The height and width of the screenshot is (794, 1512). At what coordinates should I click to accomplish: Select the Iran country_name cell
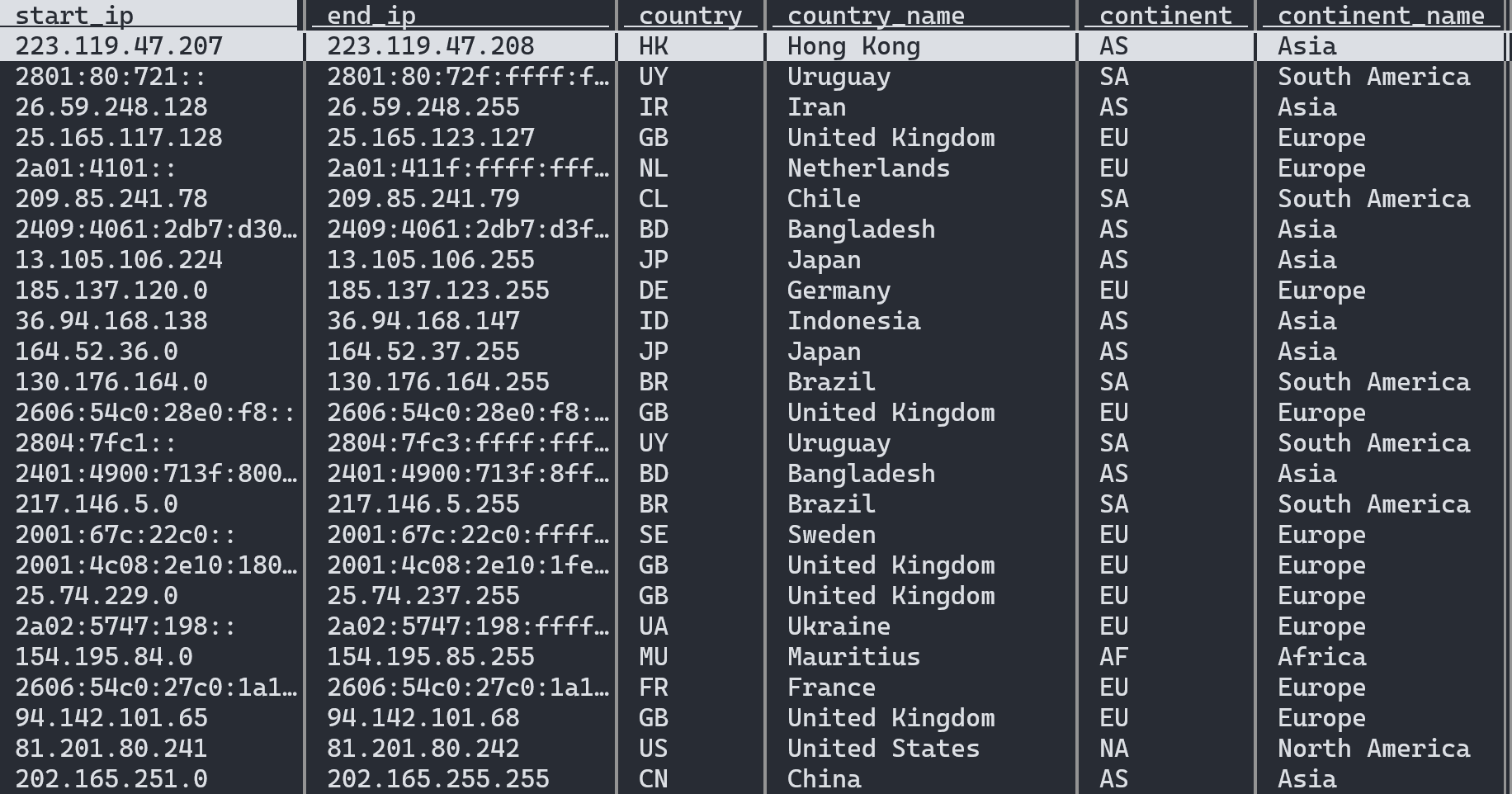(815, 106)
